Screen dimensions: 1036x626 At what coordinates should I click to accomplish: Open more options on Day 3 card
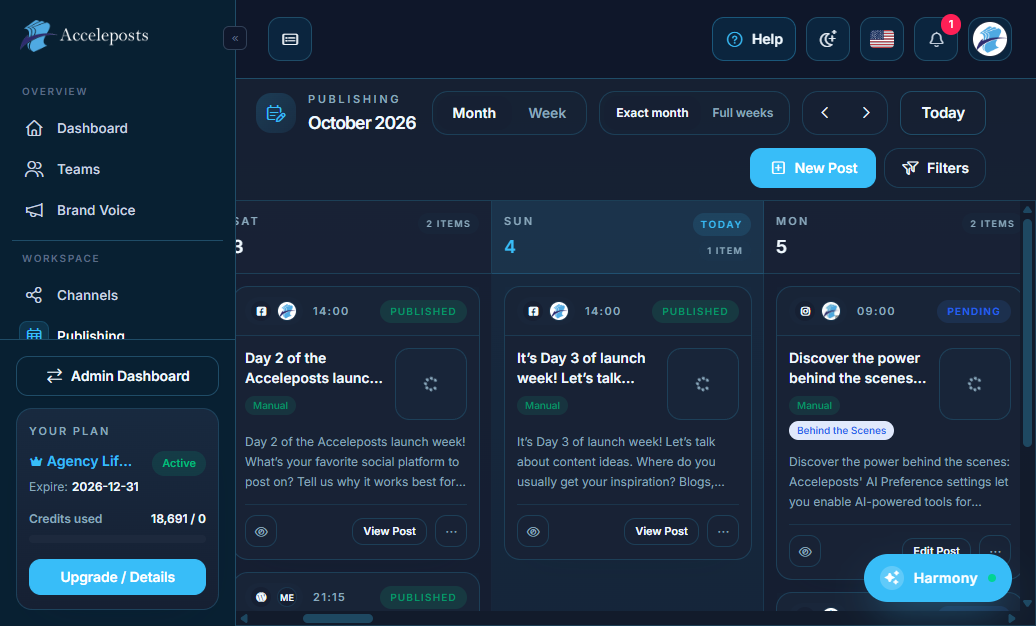pos(723,531)
